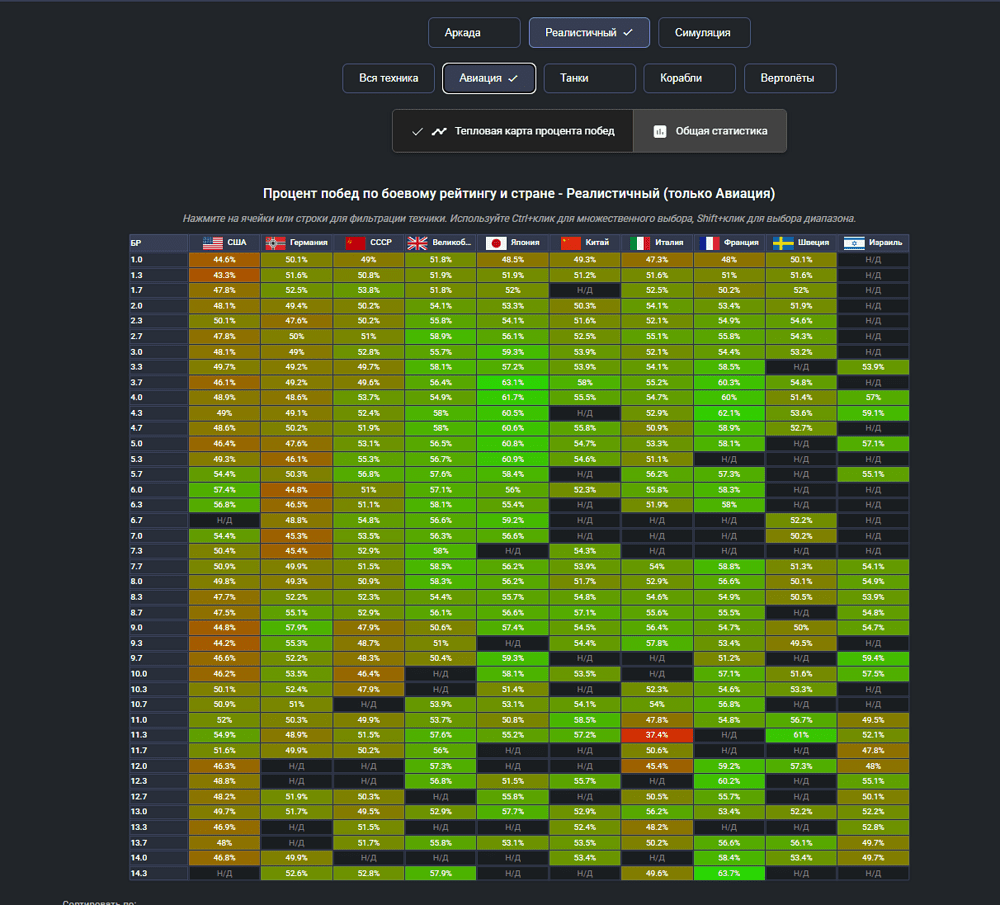The width and height of the screenshot is (1000, 905).
Task: Click bar chart icon on Общая статистика
Action: pyautogui.click(x=659, y=131)
